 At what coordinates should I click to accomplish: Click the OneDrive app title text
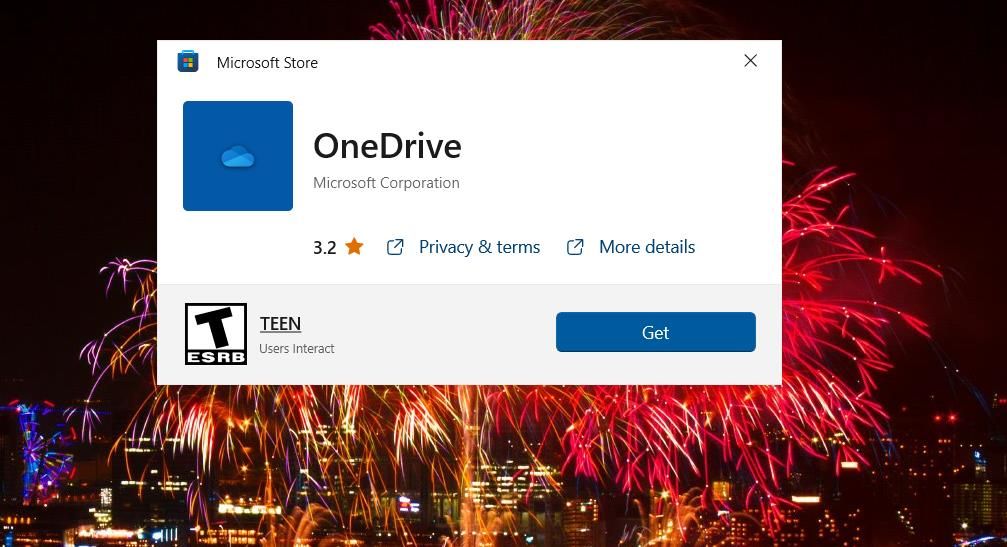click(x=387, y=146)
